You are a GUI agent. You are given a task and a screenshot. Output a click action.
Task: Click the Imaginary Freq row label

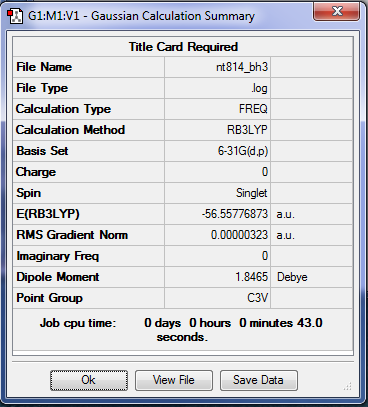coord(58,256)
